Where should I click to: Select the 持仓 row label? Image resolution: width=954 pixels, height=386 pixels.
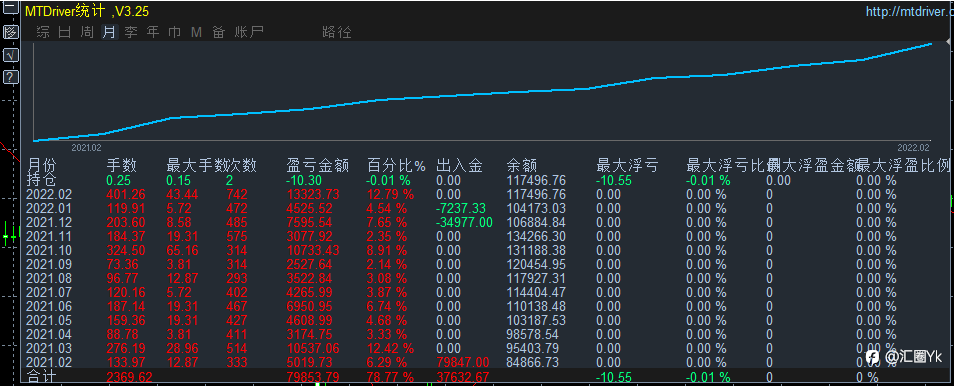[x=41, y=180]
